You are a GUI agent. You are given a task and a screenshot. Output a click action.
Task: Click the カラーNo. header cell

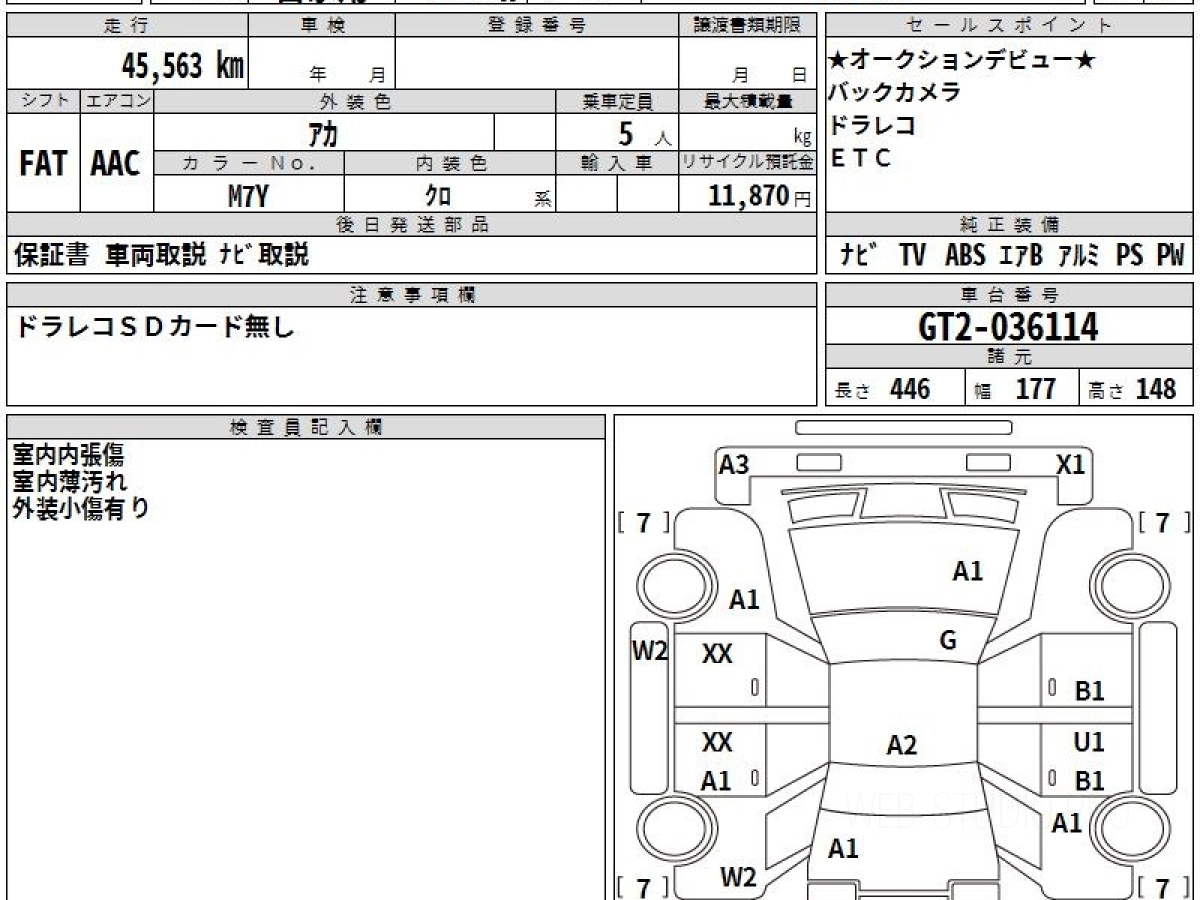pos(249,163)
